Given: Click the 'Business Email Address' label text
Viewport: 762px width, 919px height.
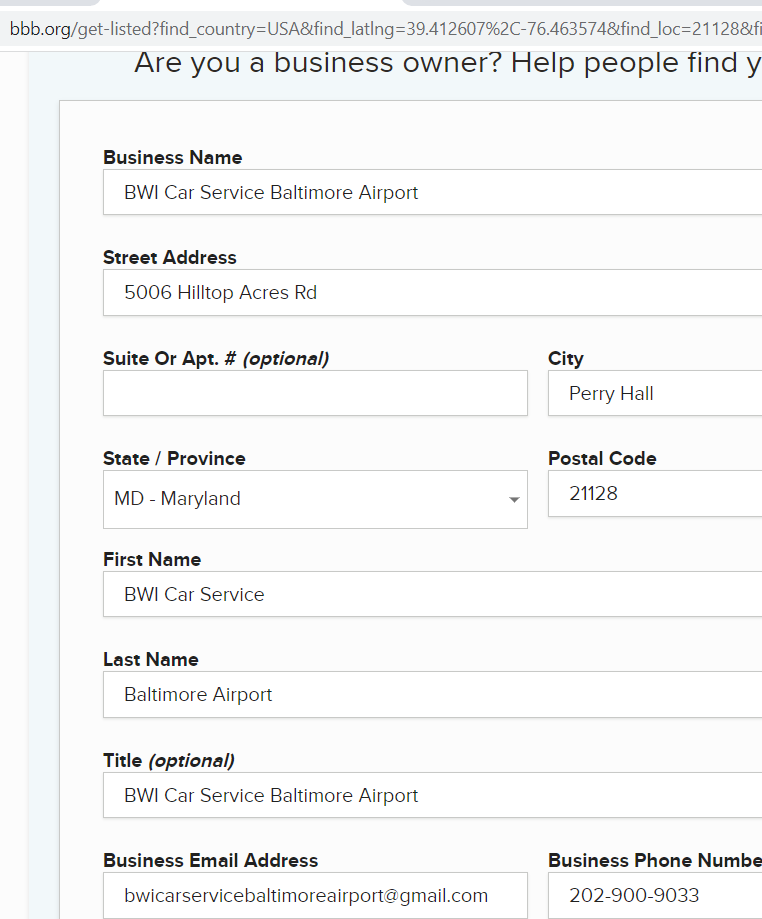Looking at the screenshot, I should point(210,860).
